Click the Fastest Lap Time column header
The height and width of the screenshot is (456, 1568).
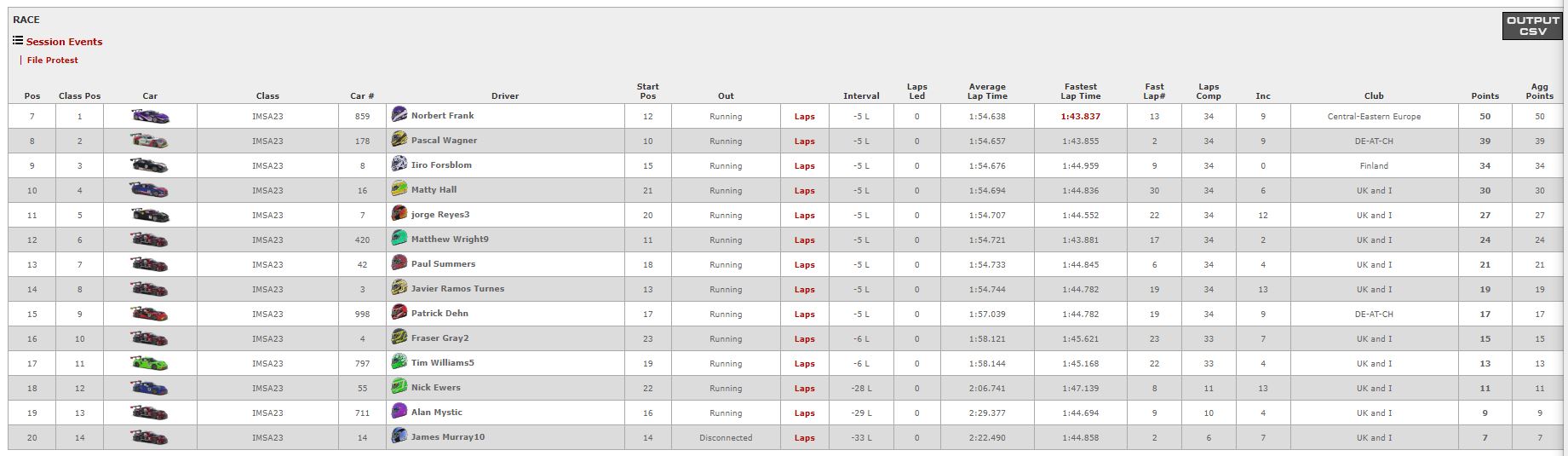point(1080,91)
